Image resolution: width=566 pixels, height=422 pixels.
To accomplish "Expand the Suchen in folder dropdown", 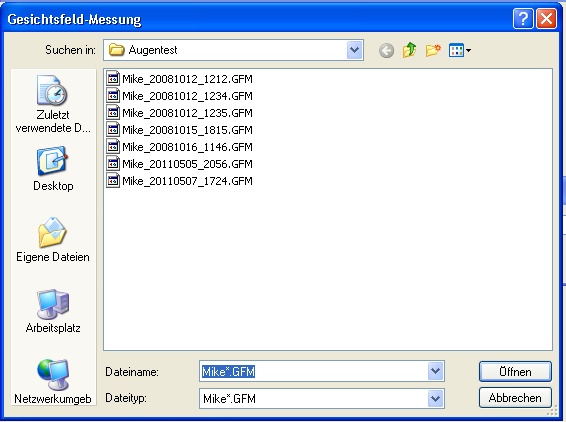I will [x=354, y=50].
